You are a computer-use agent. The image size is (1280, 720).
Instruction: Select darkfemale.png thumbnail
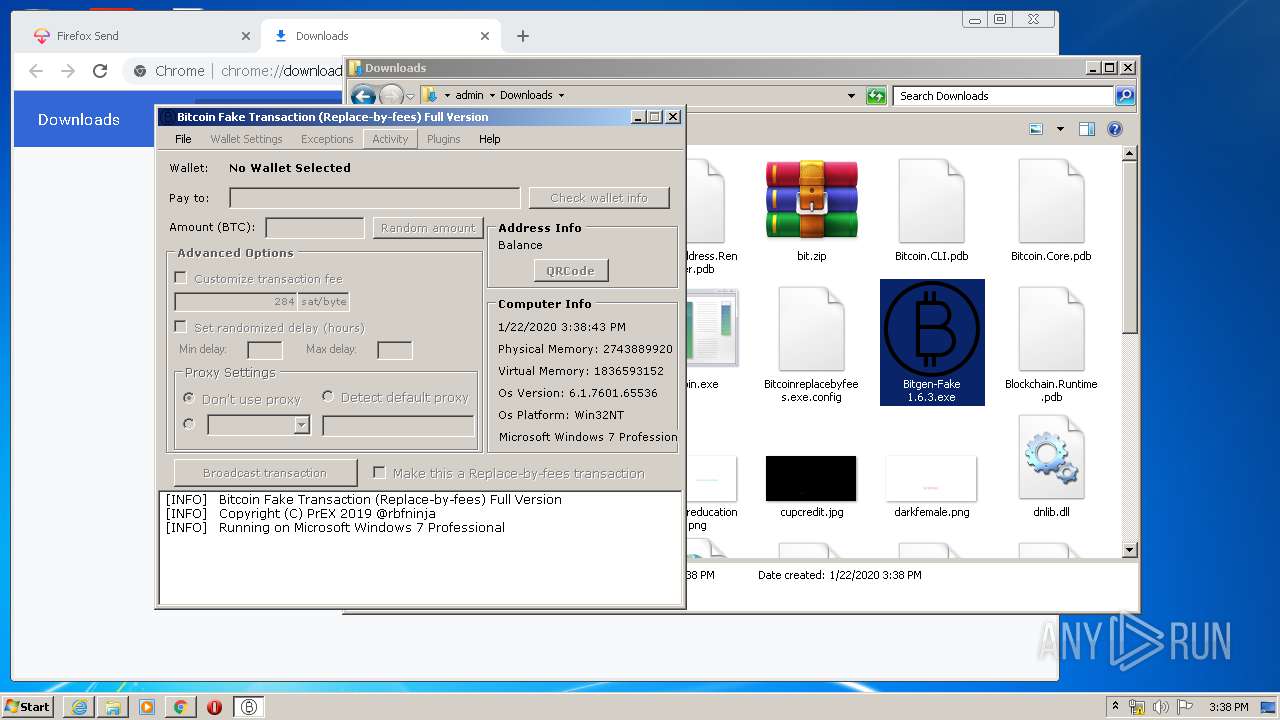[931, 478]
